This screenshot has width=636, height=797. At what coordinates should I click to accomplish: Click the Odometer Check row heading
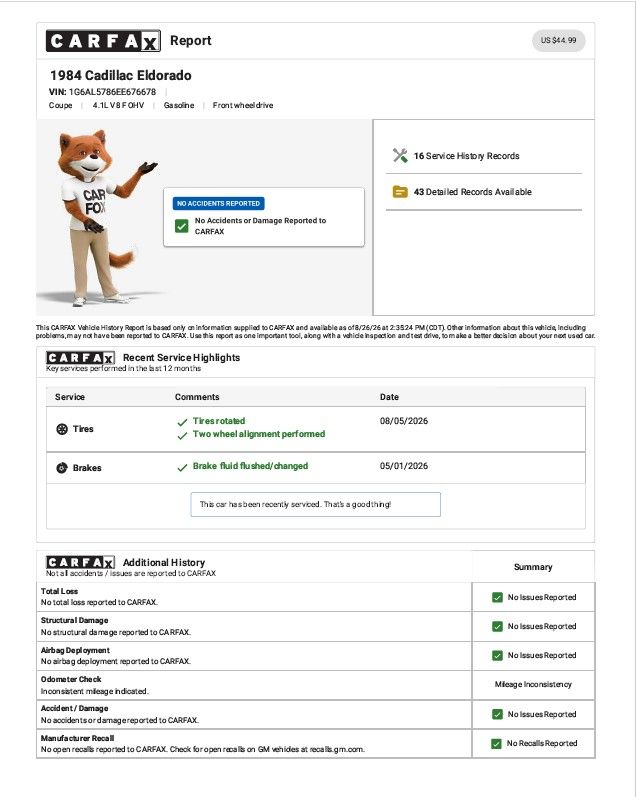[x=71, y=679]
